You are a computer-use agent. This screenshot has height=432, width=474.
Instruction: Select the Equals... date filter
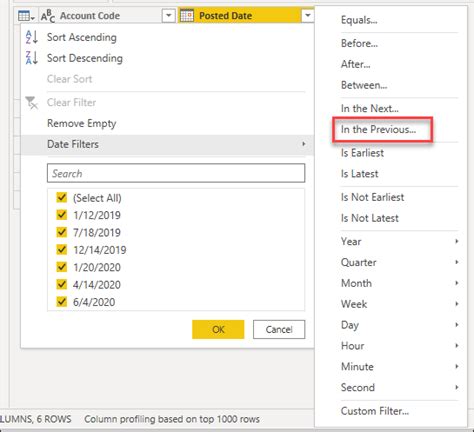(359, 20)
